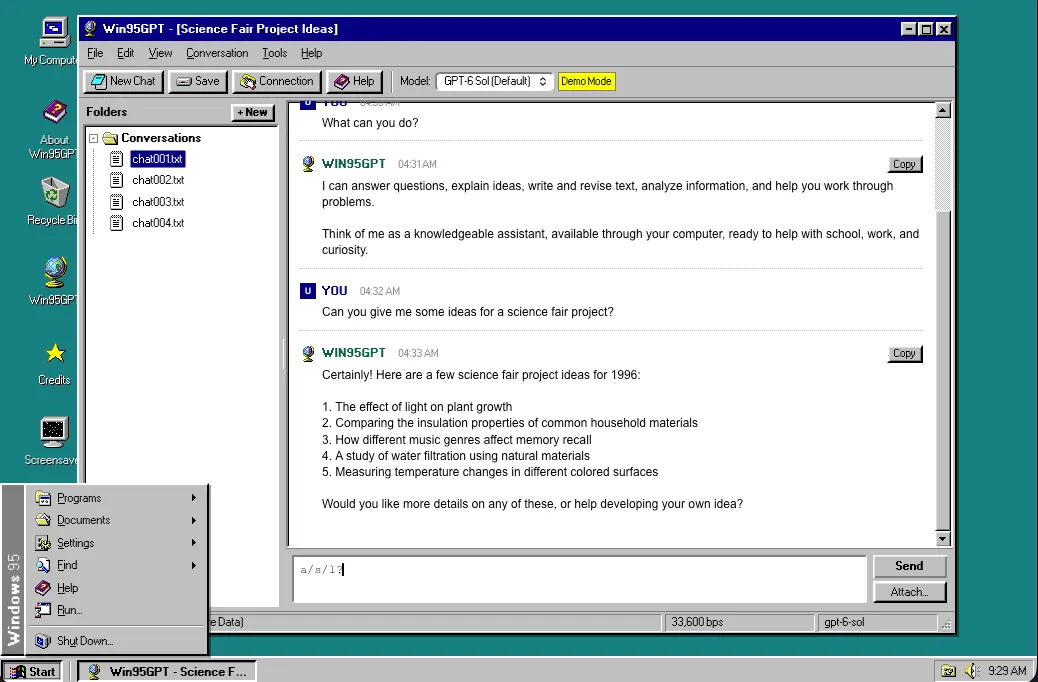Expand Programs in the Start menu
Image resolution: width=1038 pixels, height=682 pixels.
(x=116, y=498)
